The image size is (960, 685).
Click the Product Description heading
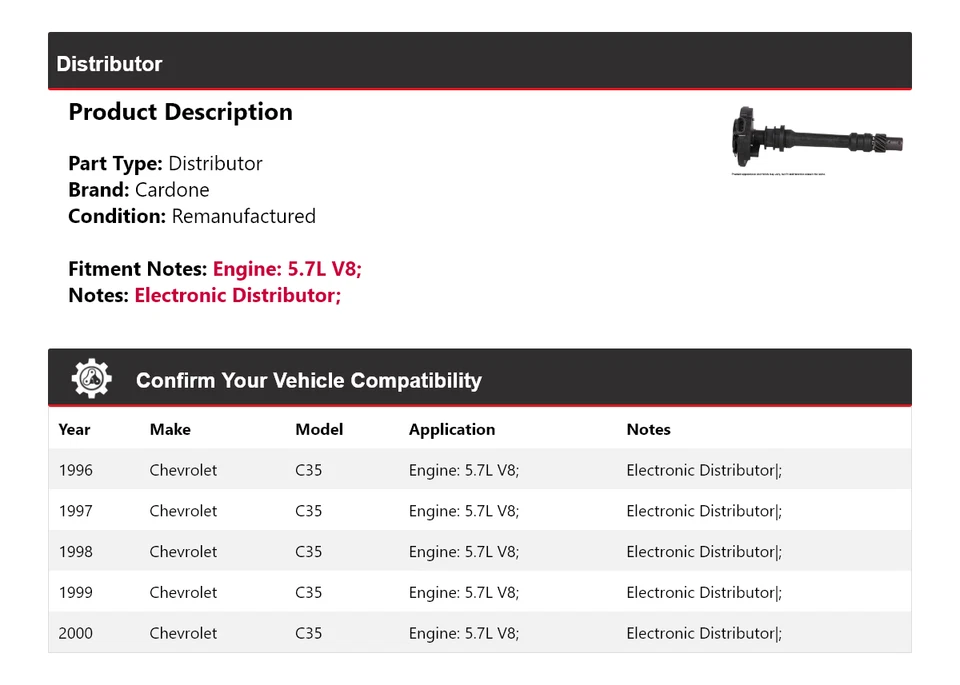(180, 112)
